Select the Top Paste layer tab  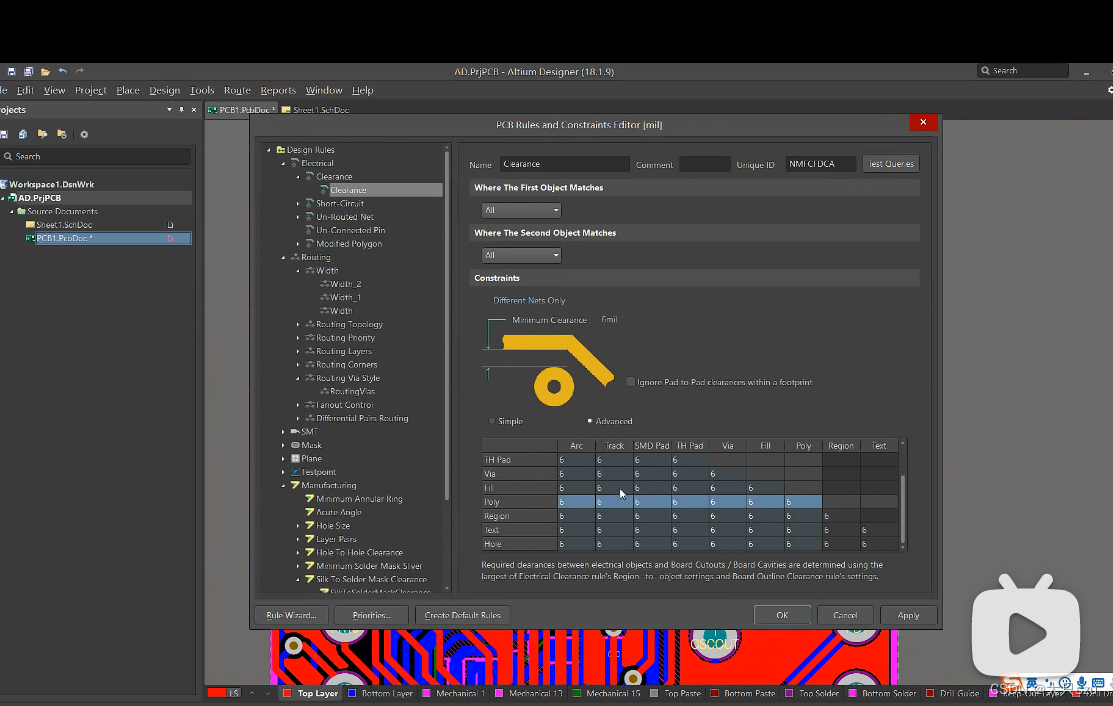[x=676, y=693]
